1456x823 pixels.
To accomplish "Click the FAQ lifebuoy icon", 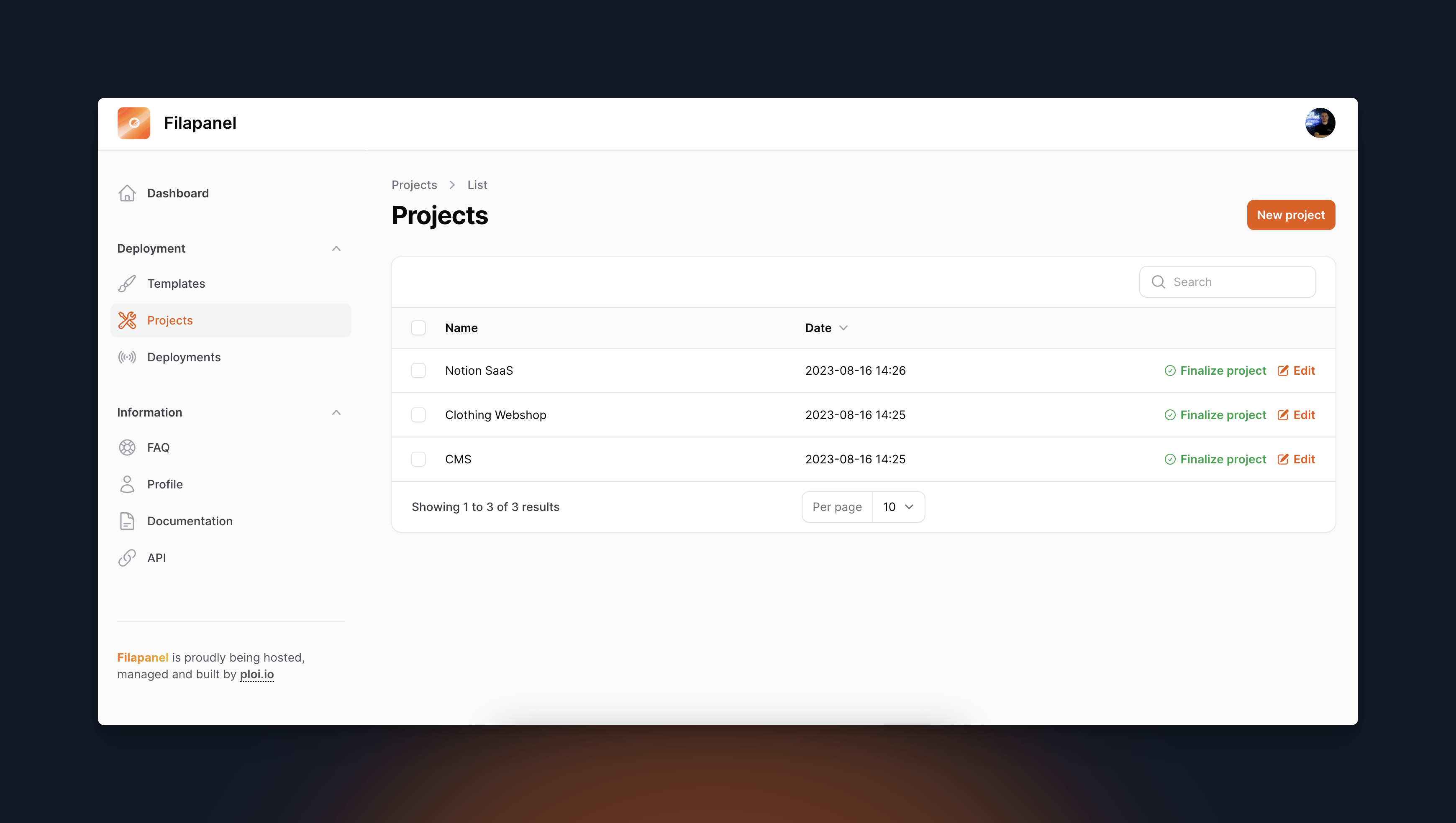I will 127,447.
